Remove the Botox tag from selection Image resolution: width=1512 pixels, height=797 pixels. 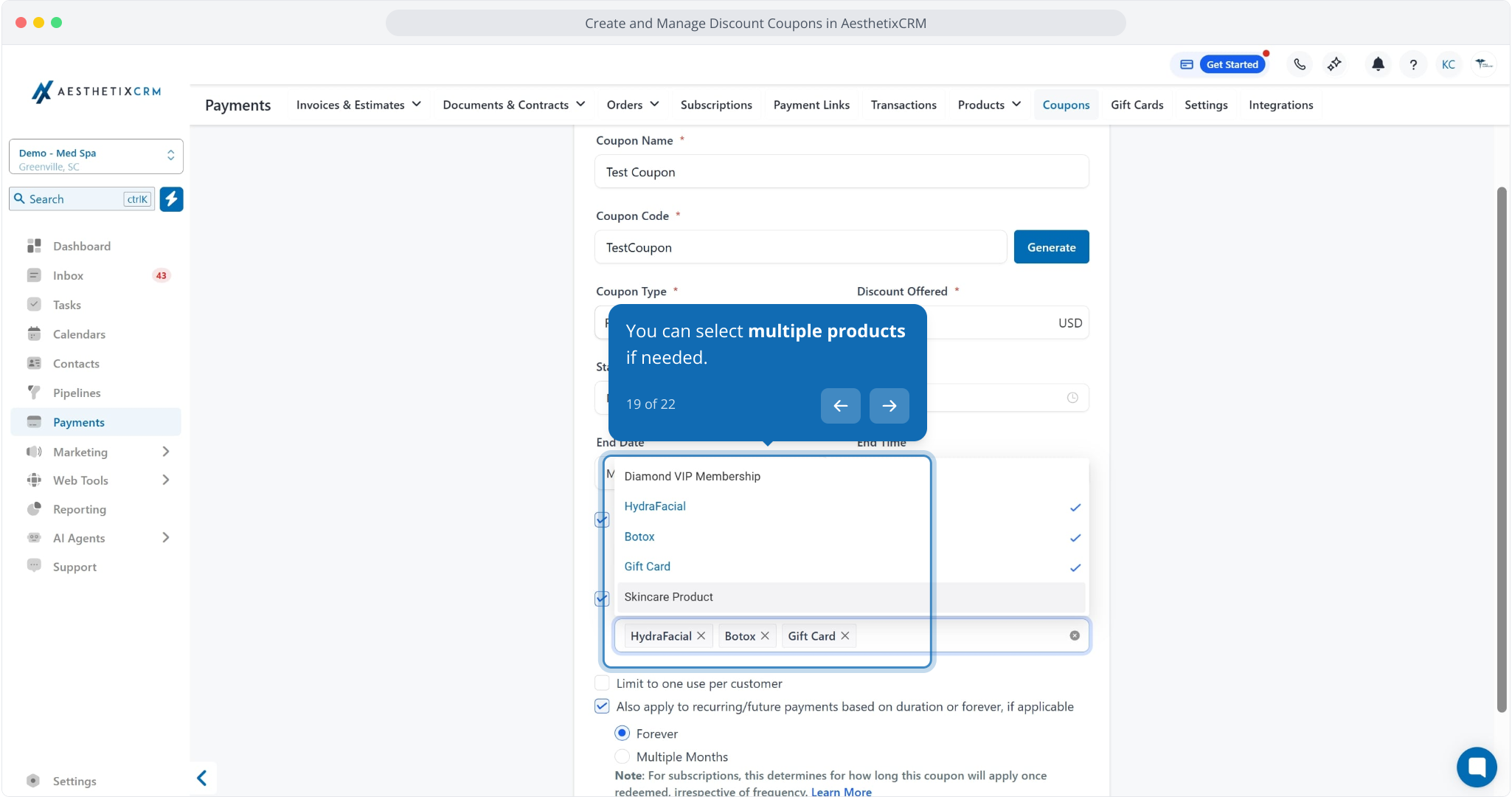[x=765, y=635]
